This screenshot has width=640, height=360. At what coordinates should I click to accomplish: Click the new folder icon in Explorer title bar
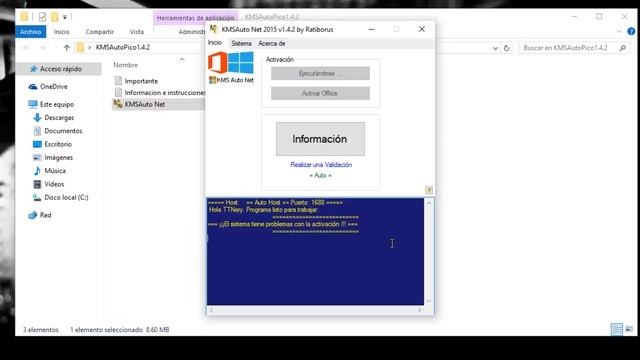[55, 17]
